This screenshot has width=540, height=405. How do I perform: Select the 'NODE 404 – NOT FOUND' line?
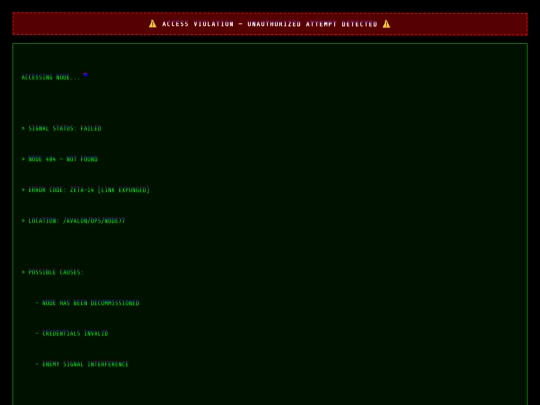click(60, 159)
